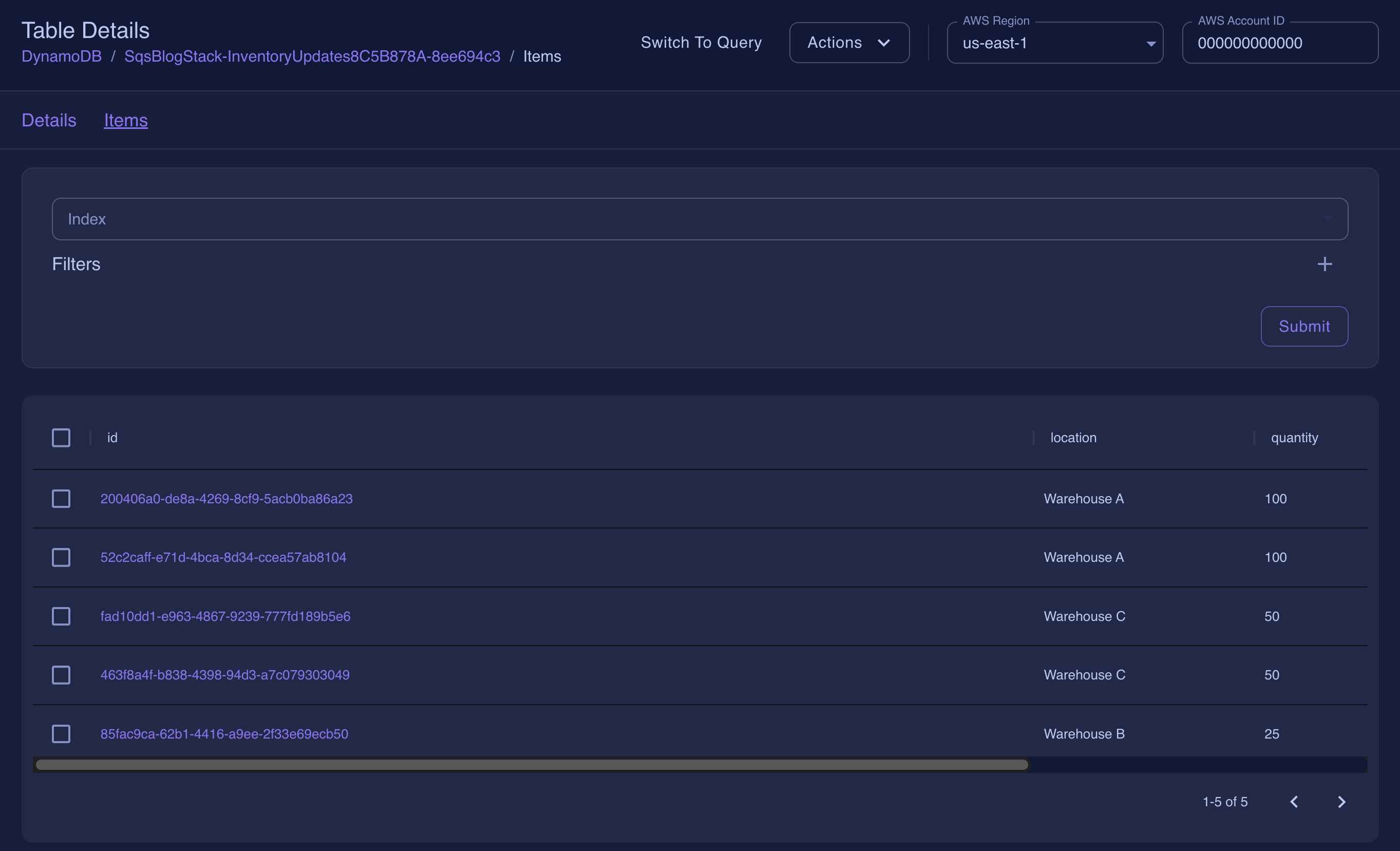The image size is (1400, 851).
Task: Click the DynamoDB breadcrumb navigation link
Action: point(61,56)
